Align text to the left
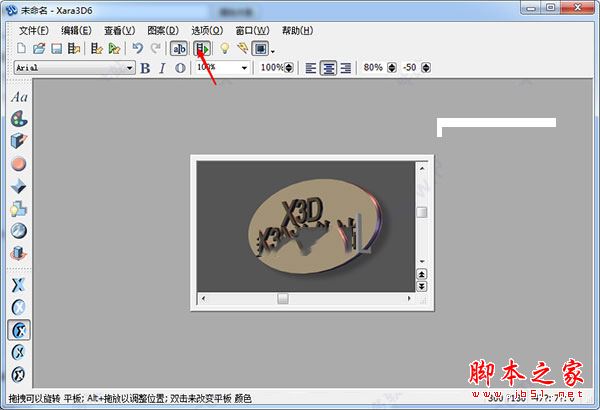This screenshot has width=600, height=410. (x=311, y=68)
